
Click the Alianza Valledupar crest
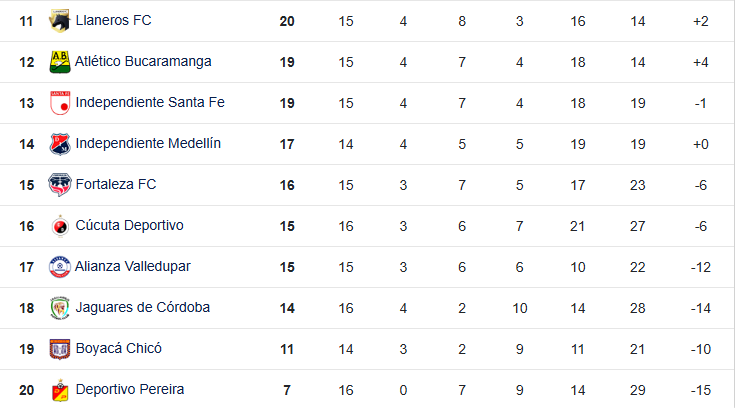(60, 267)
